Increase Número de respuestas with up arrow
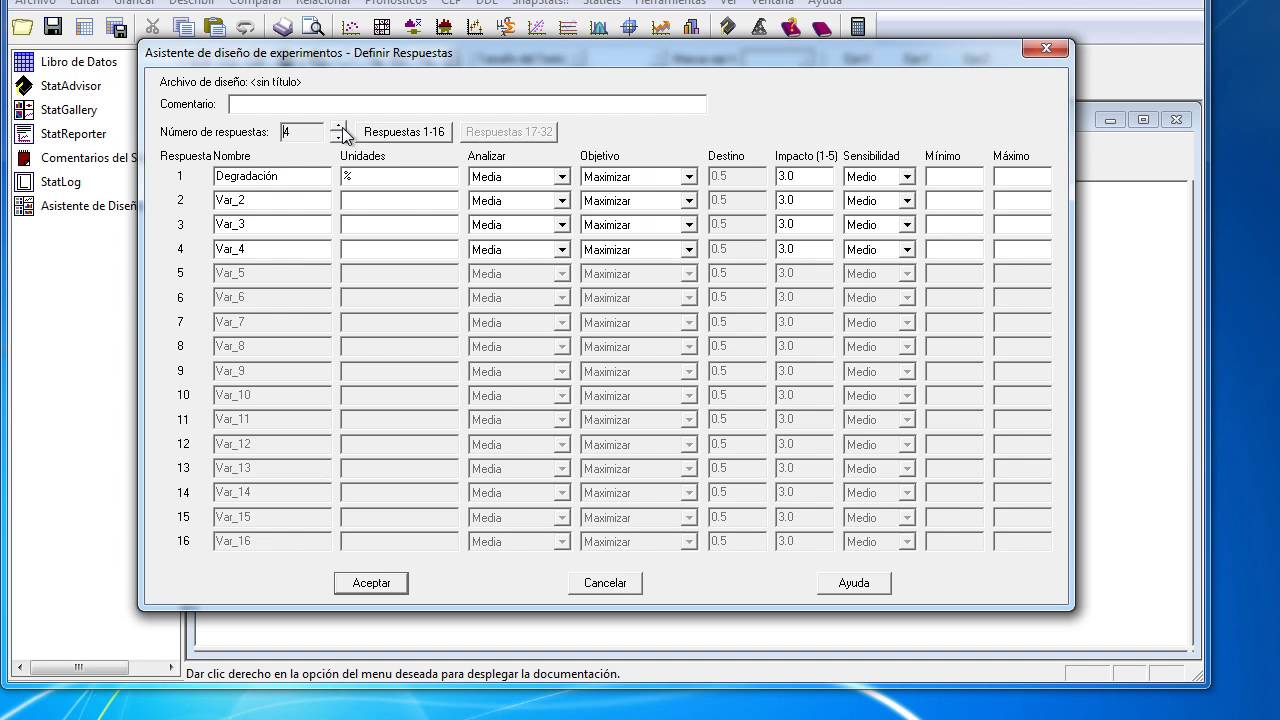This screenshot has height=720, width=1280. click(x=340, y=127)
